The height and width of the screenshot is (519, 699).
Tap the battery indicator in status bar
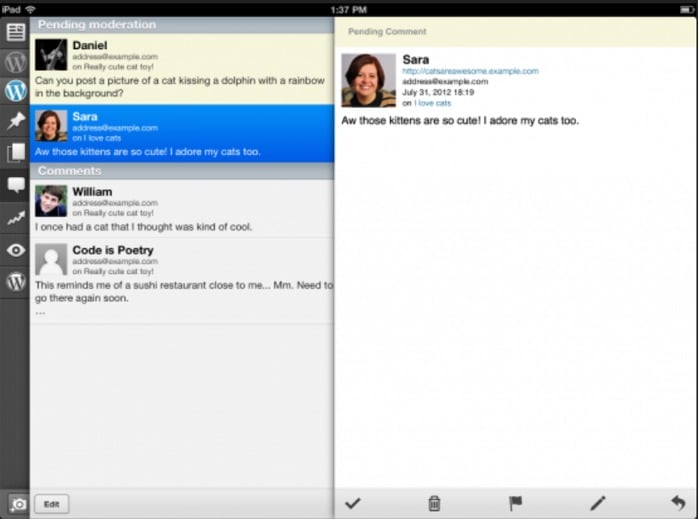point(686,9)
